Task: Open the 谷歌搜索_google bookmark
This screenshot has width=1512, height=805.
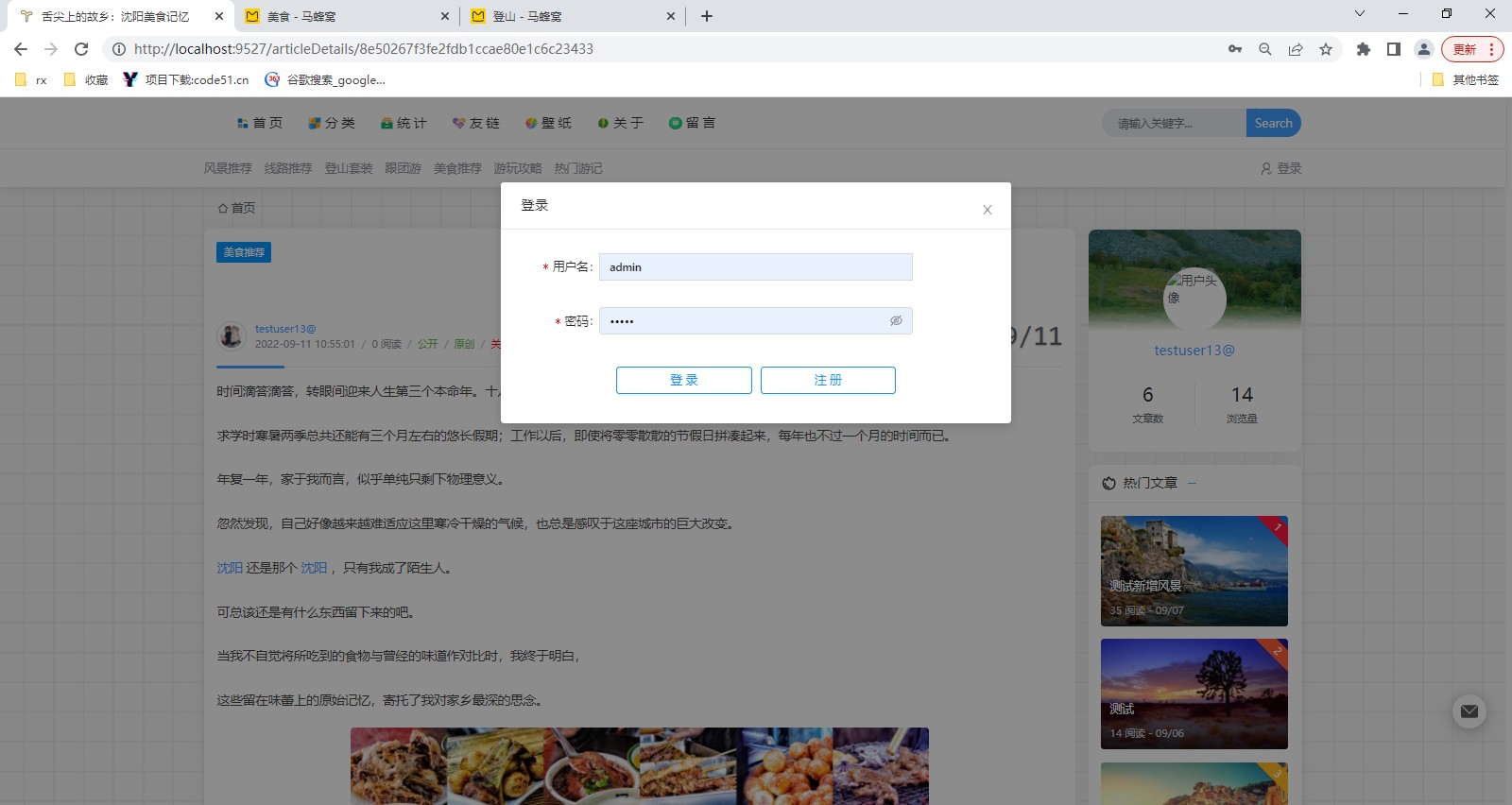Action: coord(325,79)
